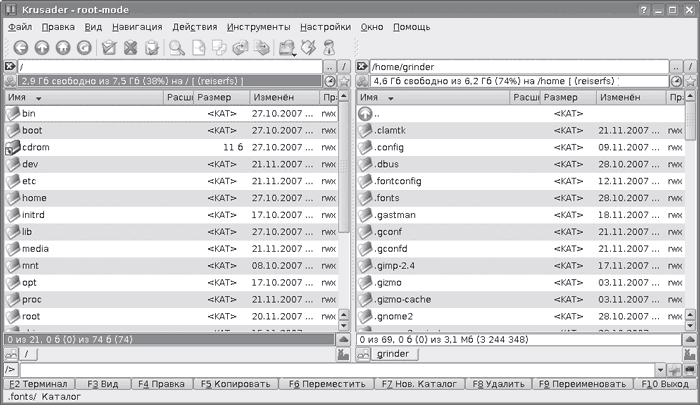
Task: Clear the left panel path field
Action: point(10,66)
